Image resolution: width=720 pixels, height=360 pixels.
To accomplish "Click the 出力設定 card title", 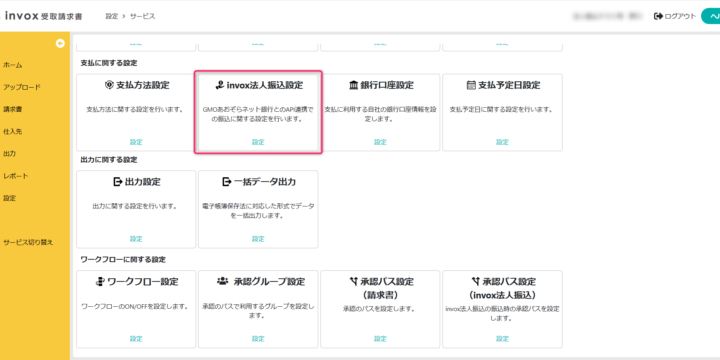I will point(142,182).
